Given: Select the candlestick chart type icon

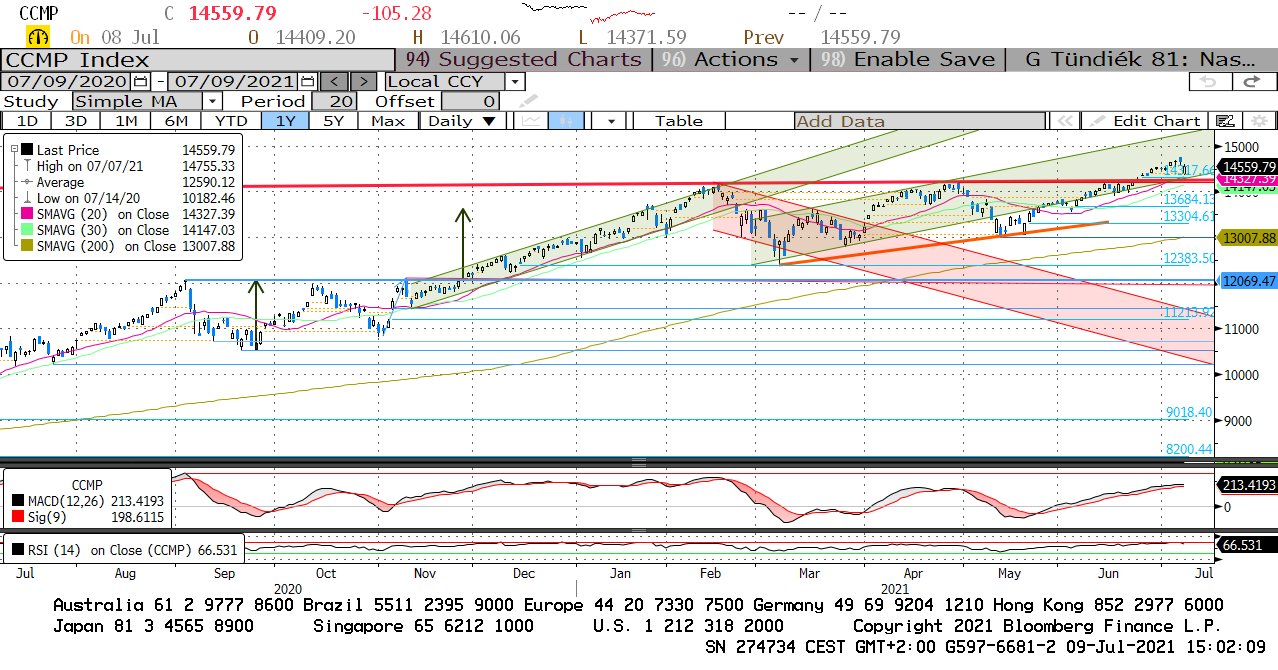Looking at the screenshot, I should 567,121.
